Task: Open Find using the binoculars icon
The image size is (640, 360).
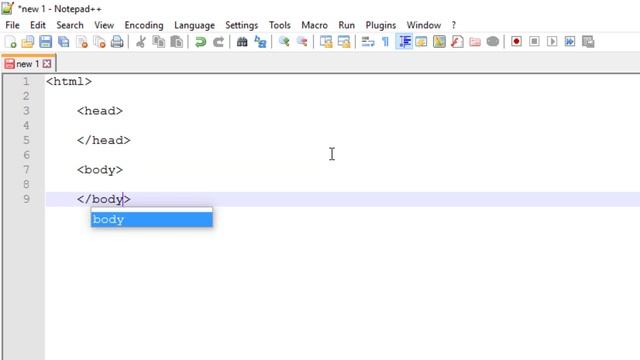Action: (242, 42)
